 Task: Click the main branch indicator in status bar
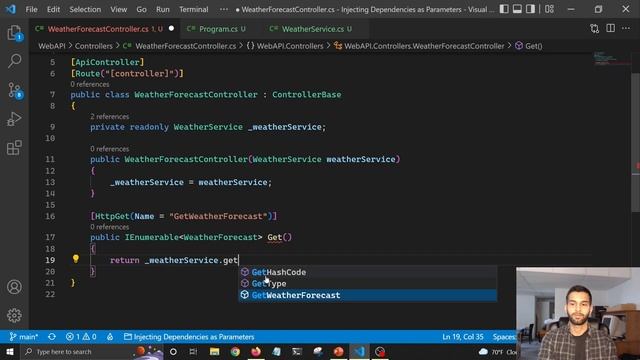[x=24, y=337]
